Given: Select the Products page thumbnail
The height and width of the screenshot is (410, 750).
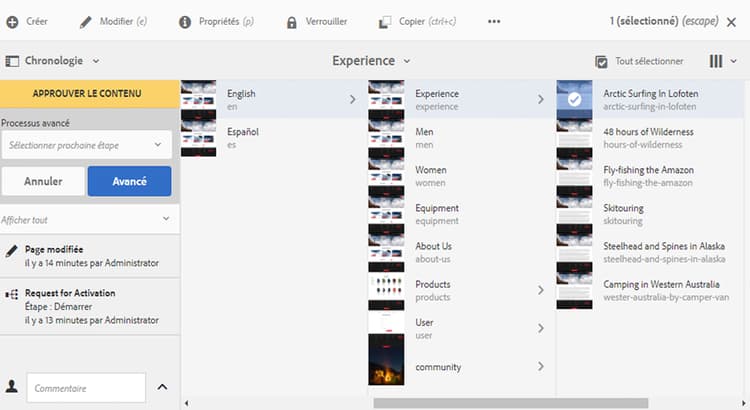Looking at the screenshot, I should [386, 290].
